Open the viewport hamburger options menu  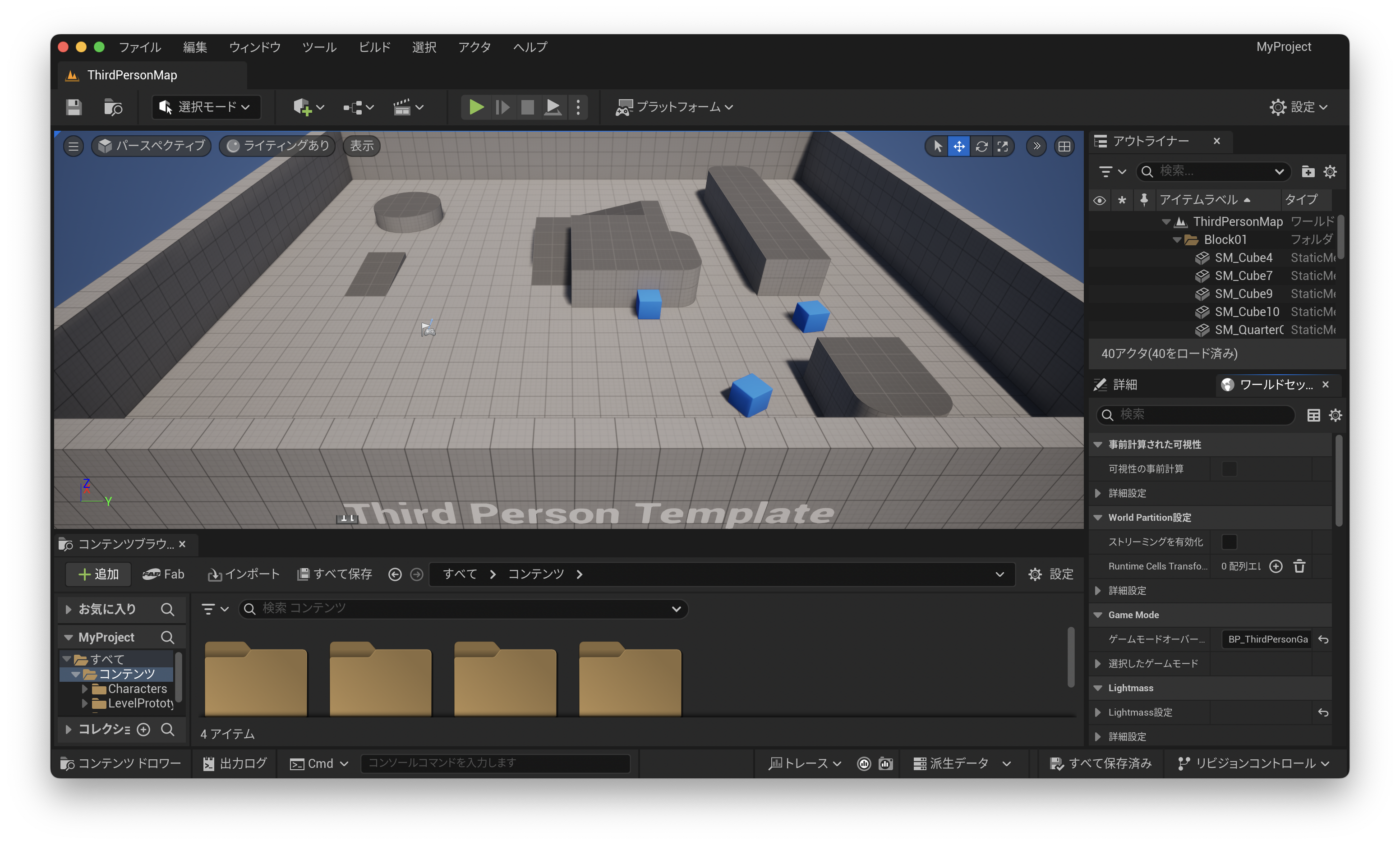[74, 146]
